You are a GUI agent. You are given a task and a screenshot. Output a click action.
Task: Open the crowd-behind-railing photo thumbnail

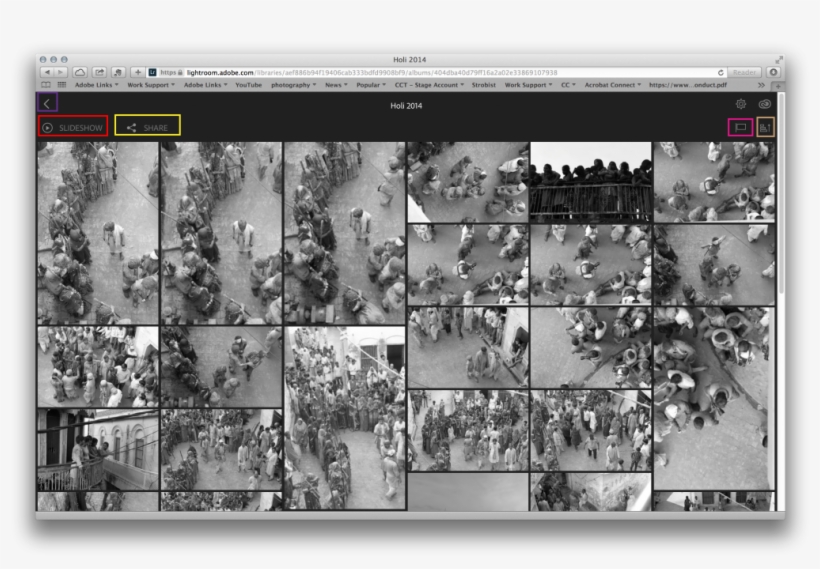coord(590,182)
